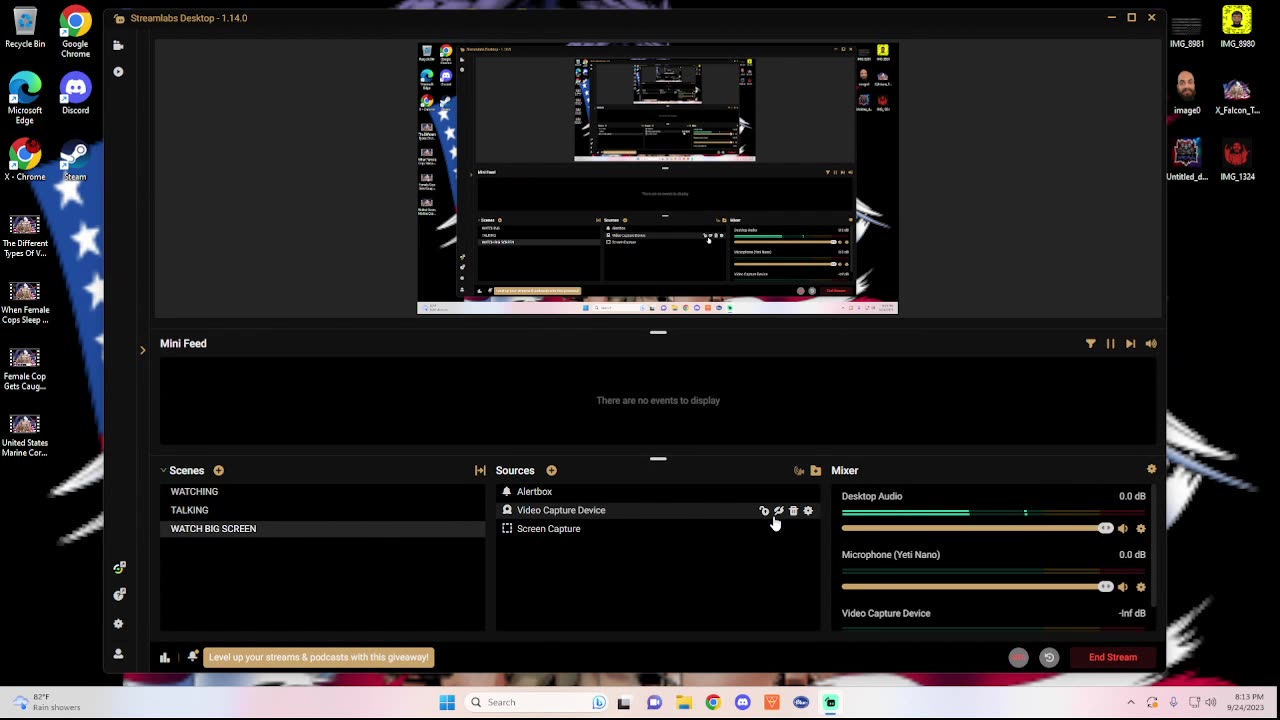Open the giveaway notification banner
This screenshot has height=720, width=1280.
319,657
